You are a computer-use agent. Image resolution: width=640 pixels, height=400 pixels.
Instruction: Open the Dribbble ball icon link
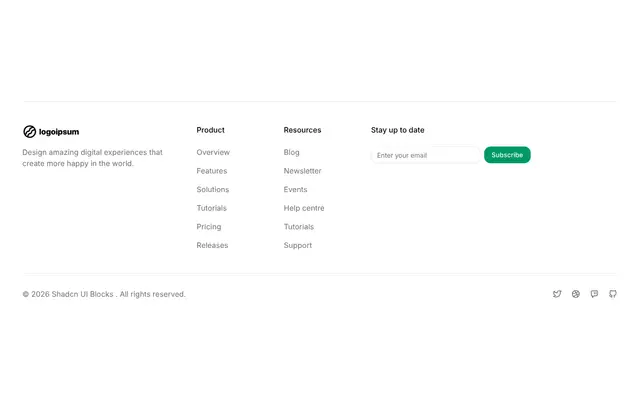(x=576, y=294)
